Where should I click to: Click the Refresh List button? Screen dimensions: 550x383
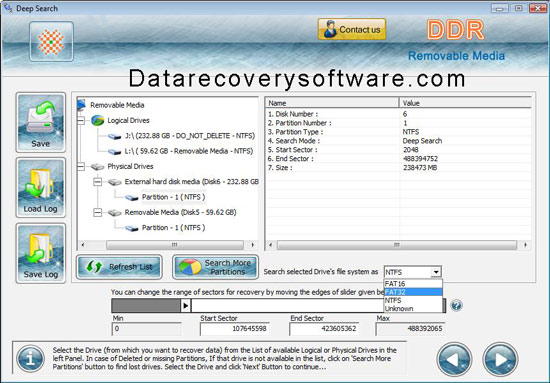[119, 267]
